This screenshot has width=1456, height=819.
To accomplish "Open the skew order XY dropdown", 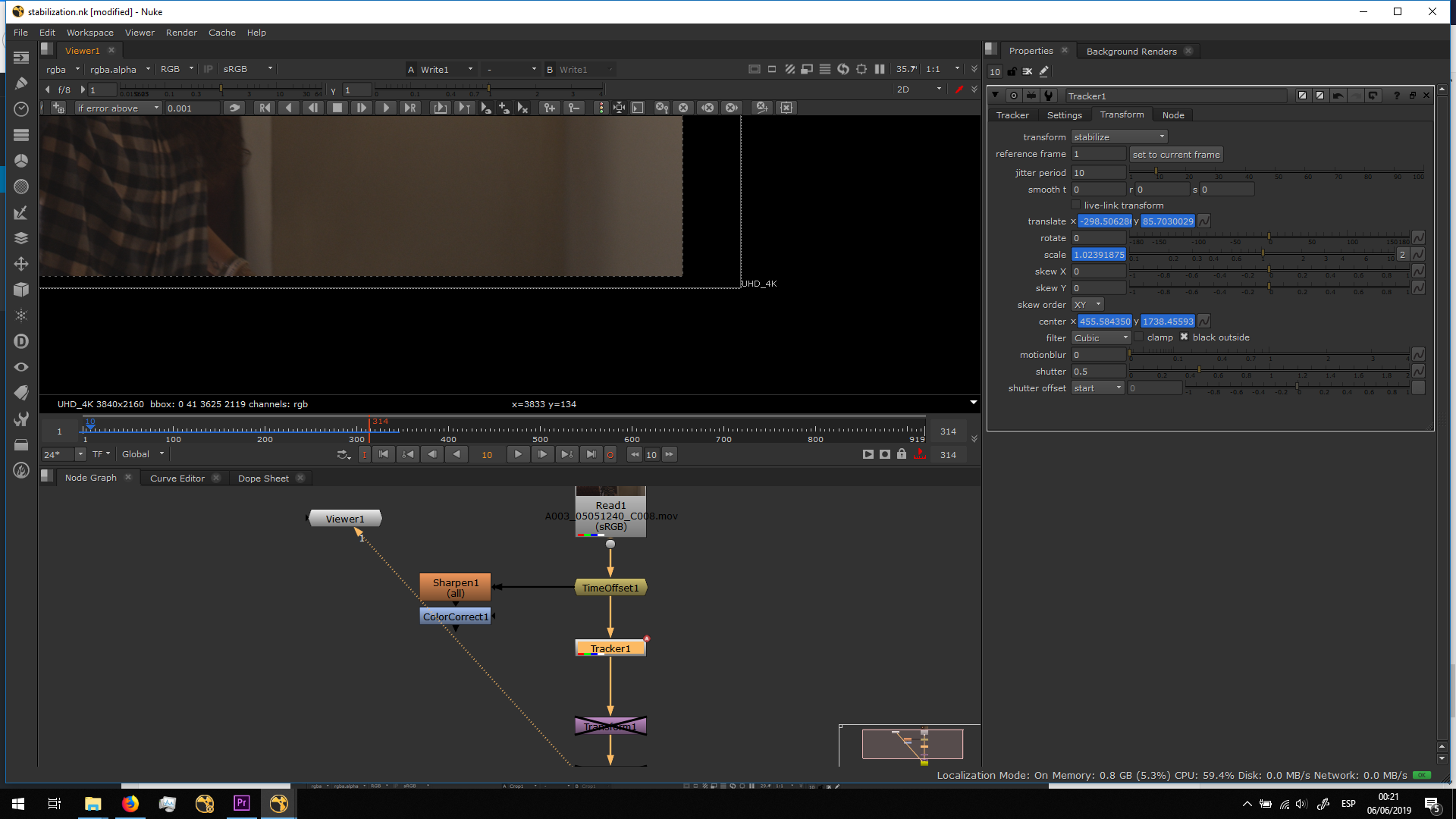I will 1087,305.
